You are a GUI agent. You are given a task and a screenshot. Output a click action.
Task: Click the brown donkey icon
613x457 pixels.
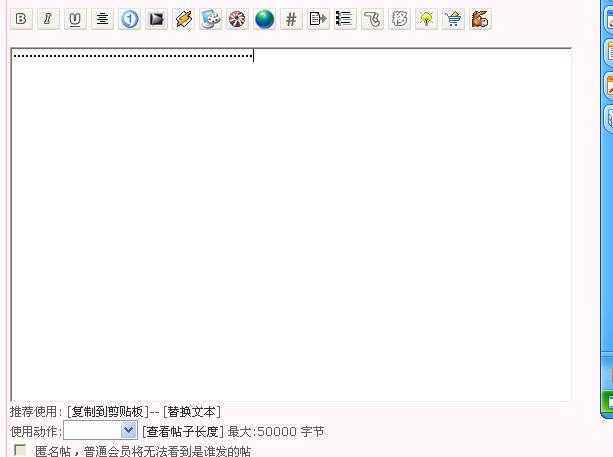click(480, 19)
